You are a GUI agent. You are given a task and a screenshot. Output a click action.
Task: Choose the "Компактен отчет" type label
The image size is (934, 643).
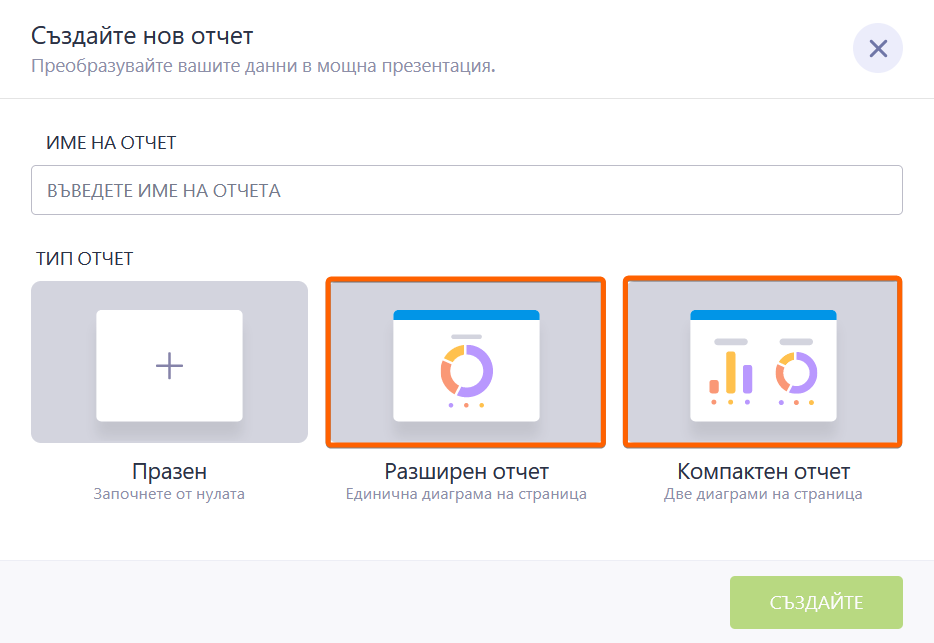pos(763,471)
